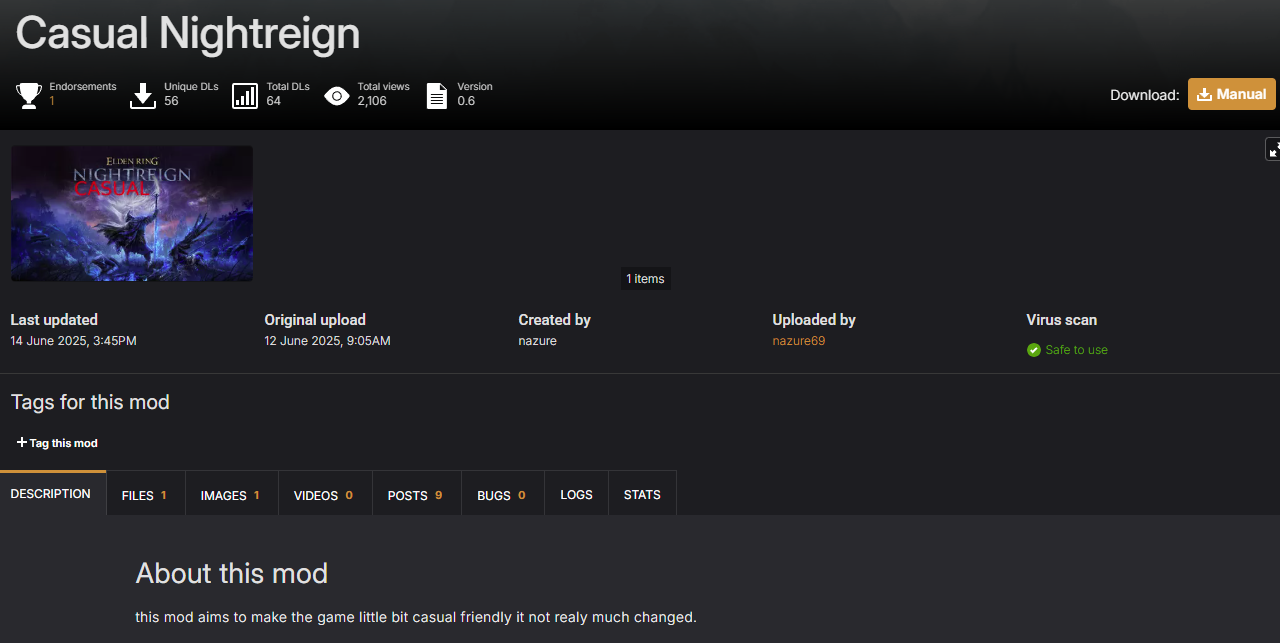Select the Description tab
Image resolution: width=1280 pixels, height=643 pixels.
[51, 494]
